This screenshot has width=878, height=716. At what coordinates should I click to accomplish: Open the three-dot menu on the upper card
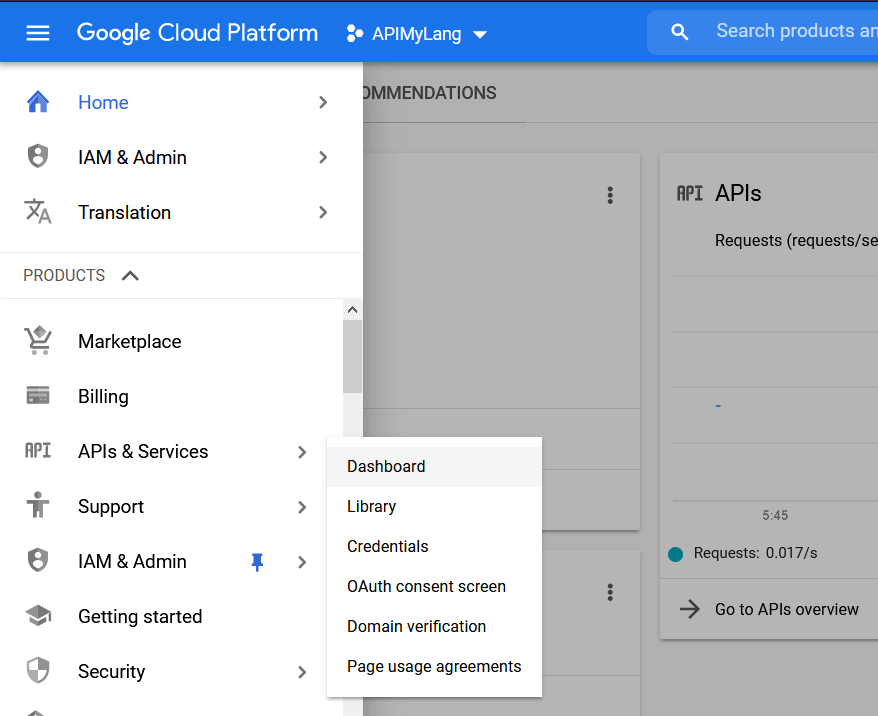tap(610, 195)
